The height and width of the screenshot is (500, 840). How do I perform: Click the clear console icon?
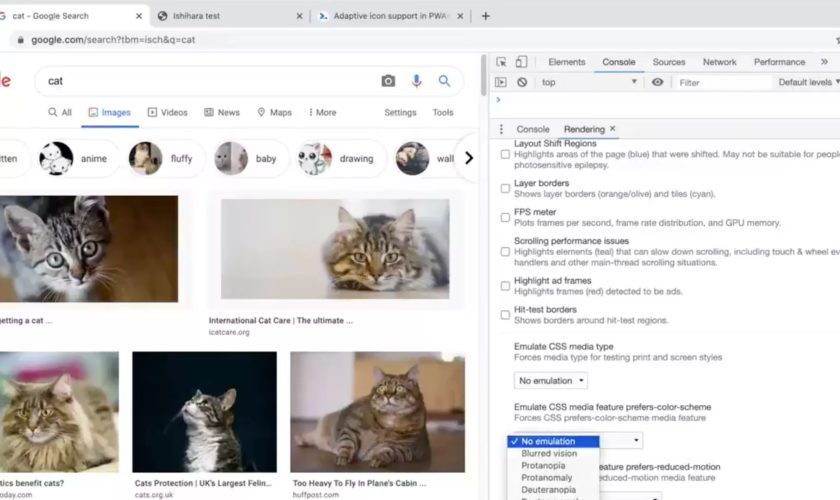521,82
